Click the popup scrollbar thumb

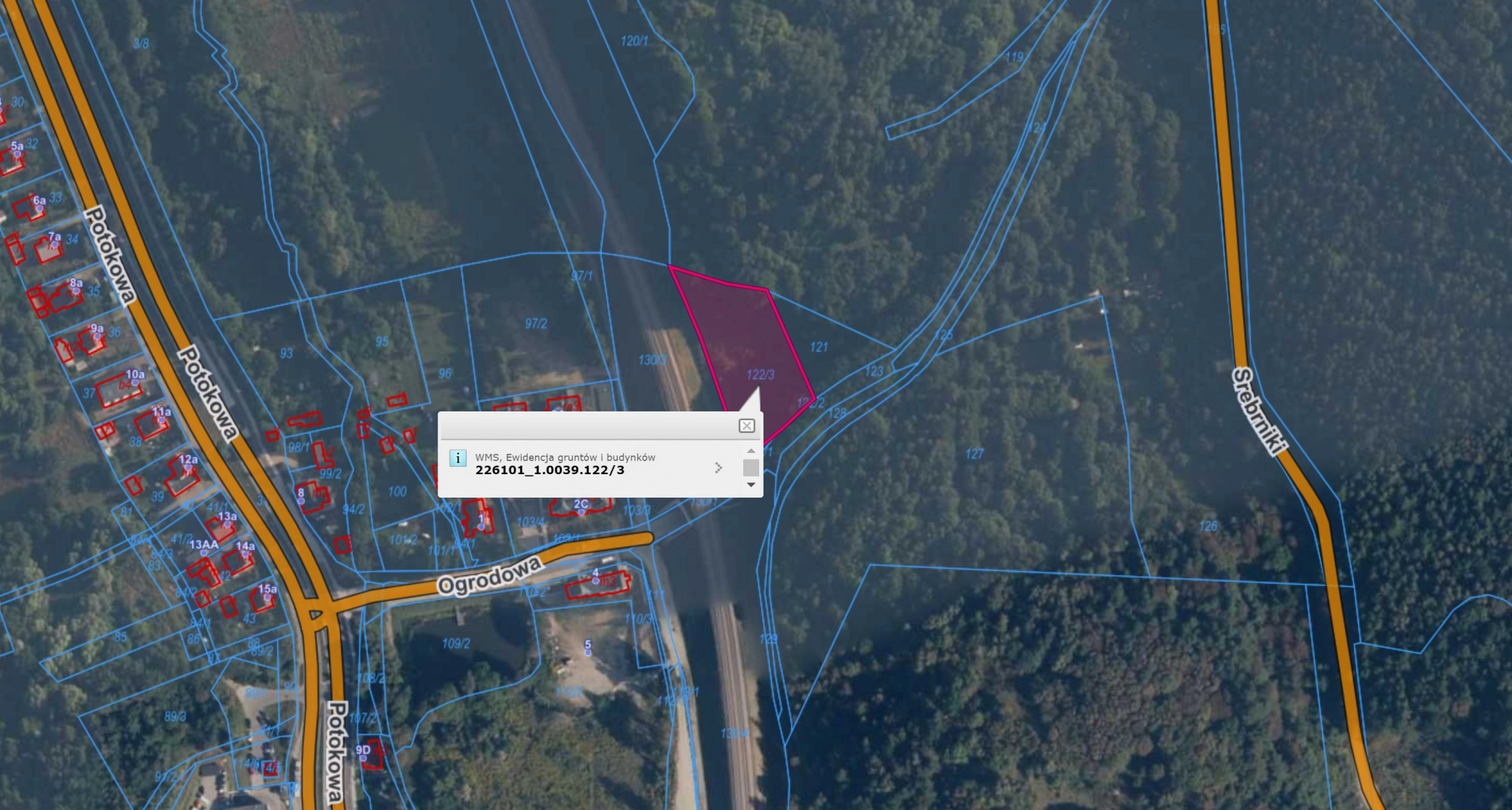[751, 467]
